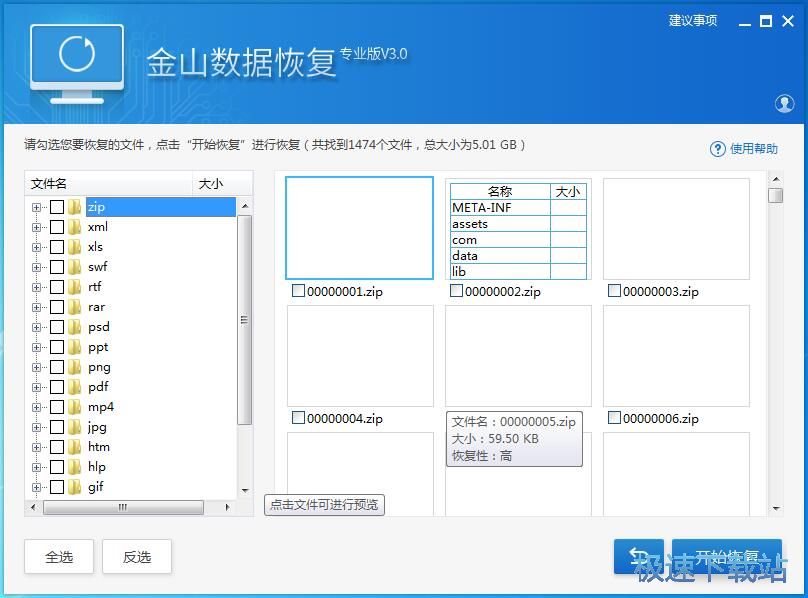Select the rtf folder row
This screenshot has height=598, width=808.
(x=94, y=287)
